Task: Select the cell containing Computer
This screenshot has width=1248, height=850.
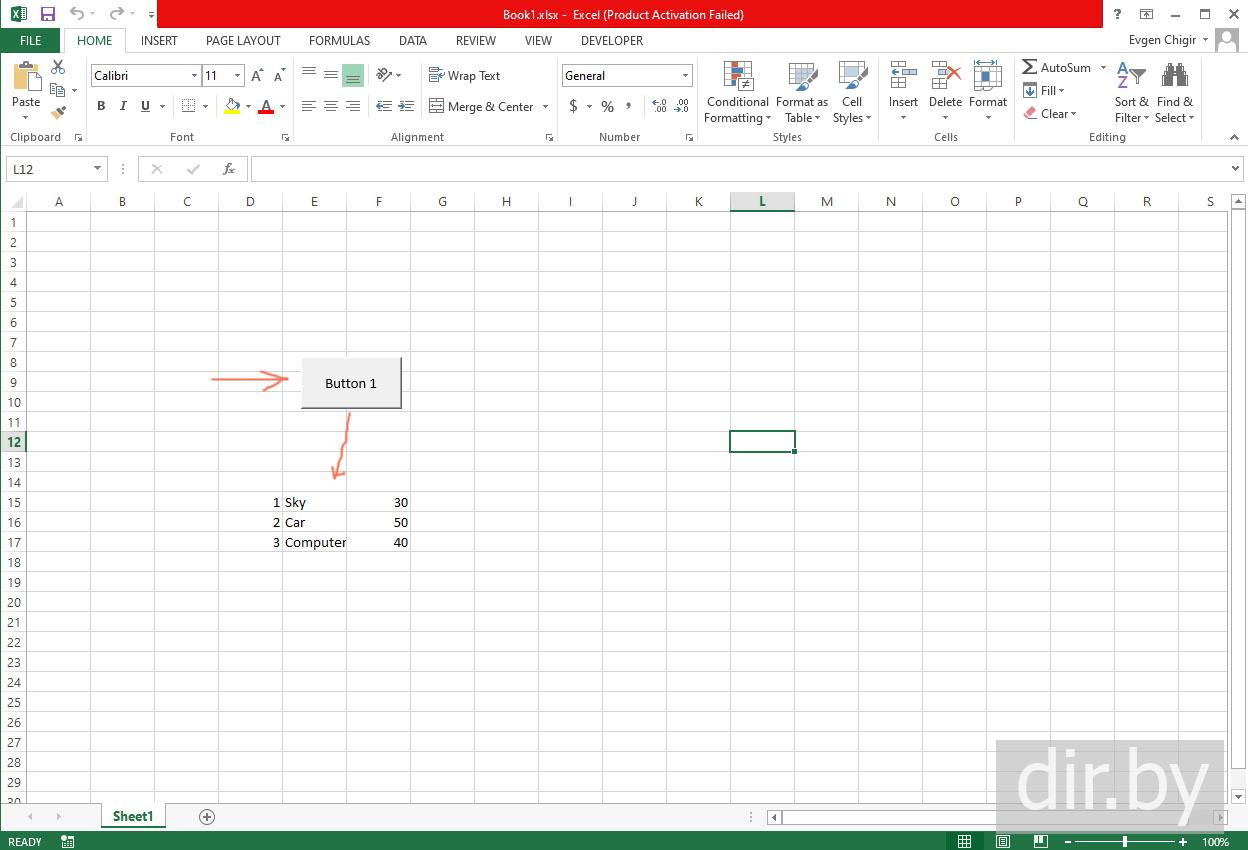Action: (x=314, y=542)
